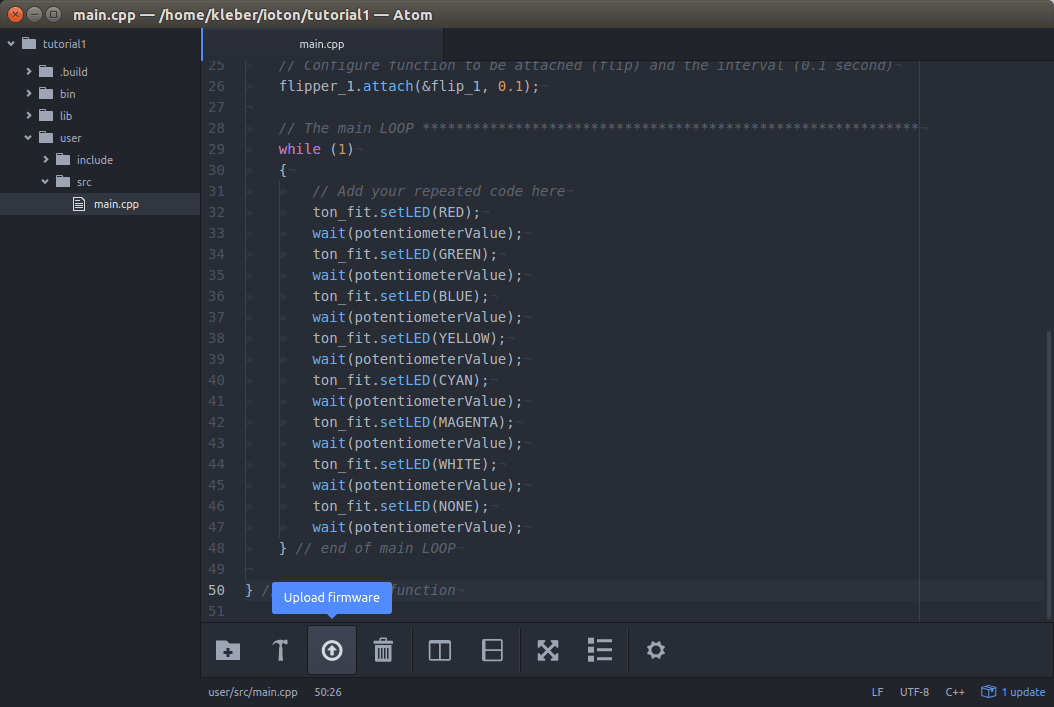Image resolution: width=1054 pixels, height=707 pixels.
Task: Click line number 50 in gutter
Action: click(x=216, y=590)
